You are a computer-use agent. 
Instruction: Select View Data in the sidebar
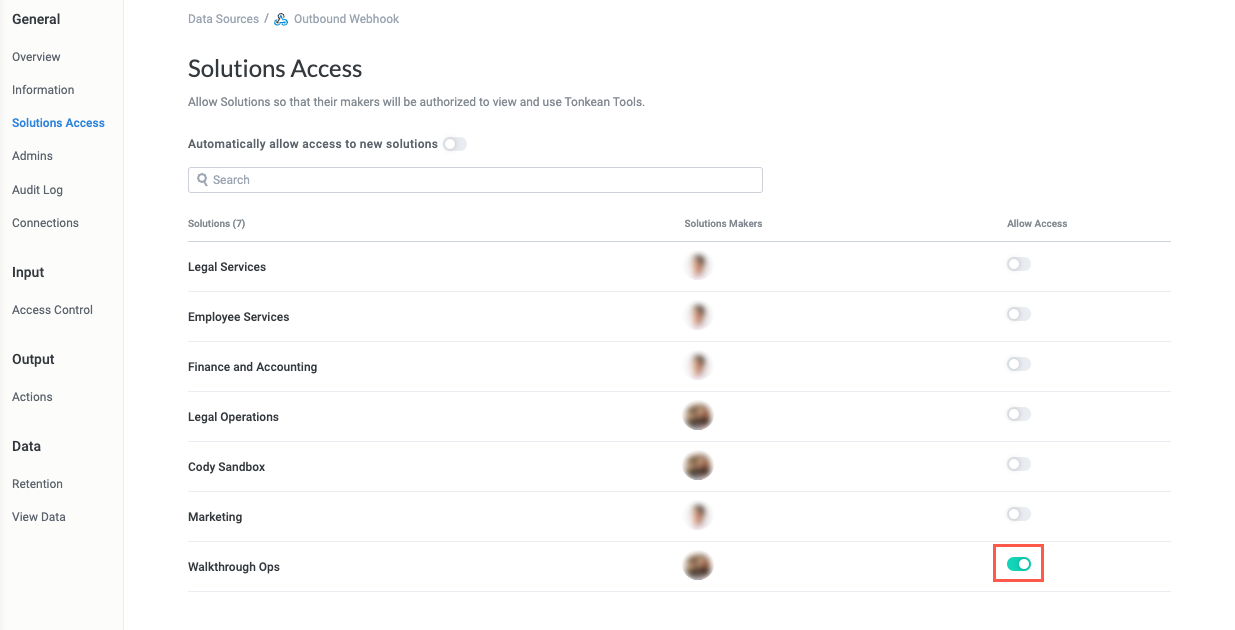point(38,516)
